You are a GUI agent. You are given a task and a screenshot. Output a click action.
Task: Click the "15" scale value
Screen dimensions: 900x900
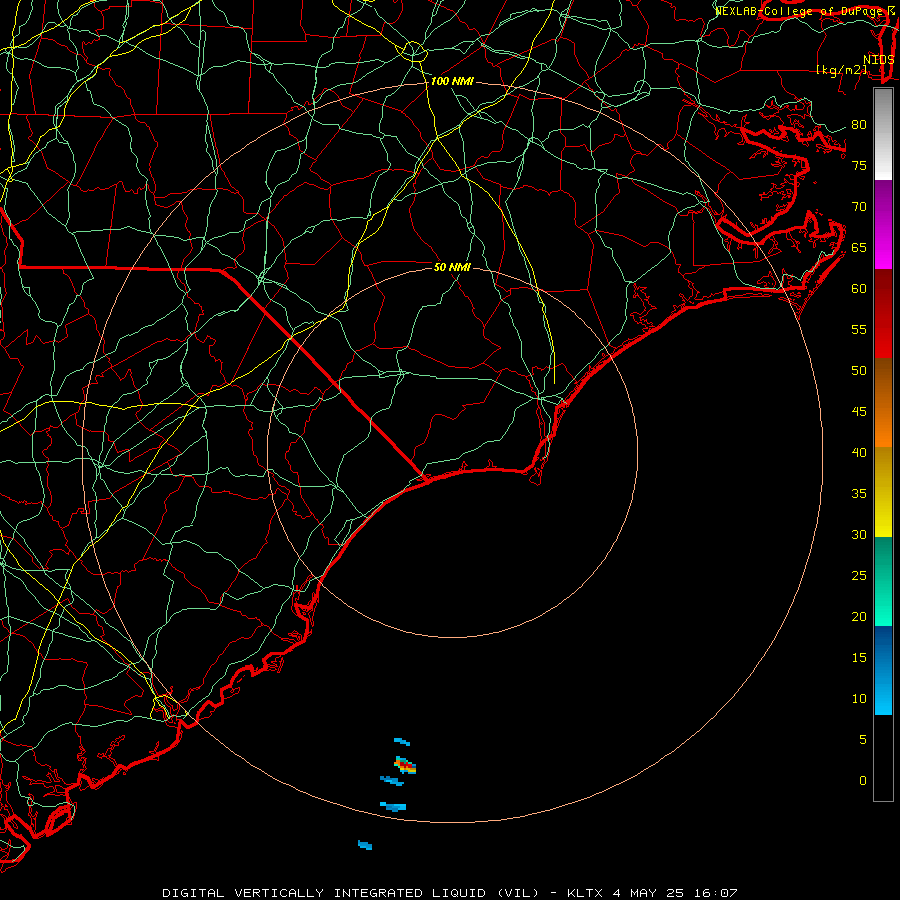[859, 658]
